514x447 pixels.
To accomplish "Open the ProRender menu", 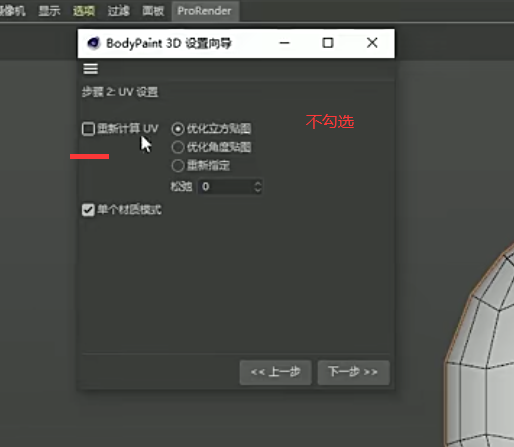I will click(x=204, y=11).
